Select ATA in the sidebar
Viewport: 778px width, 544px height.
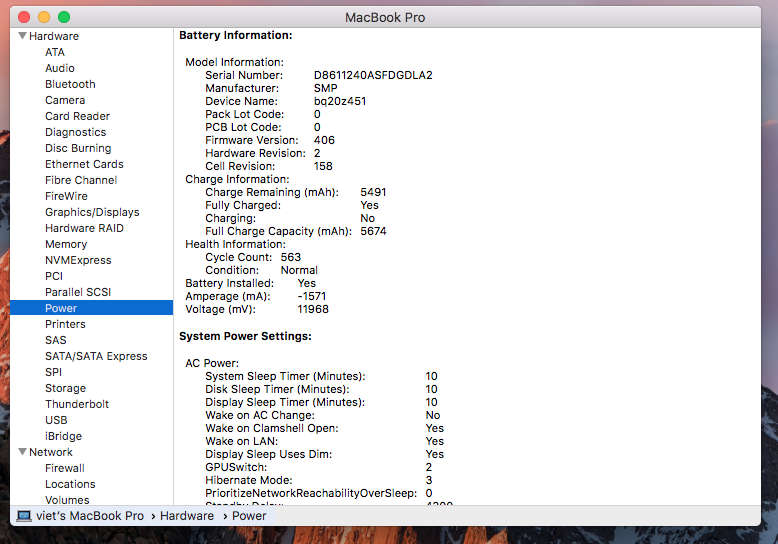[x=55, y=52]
